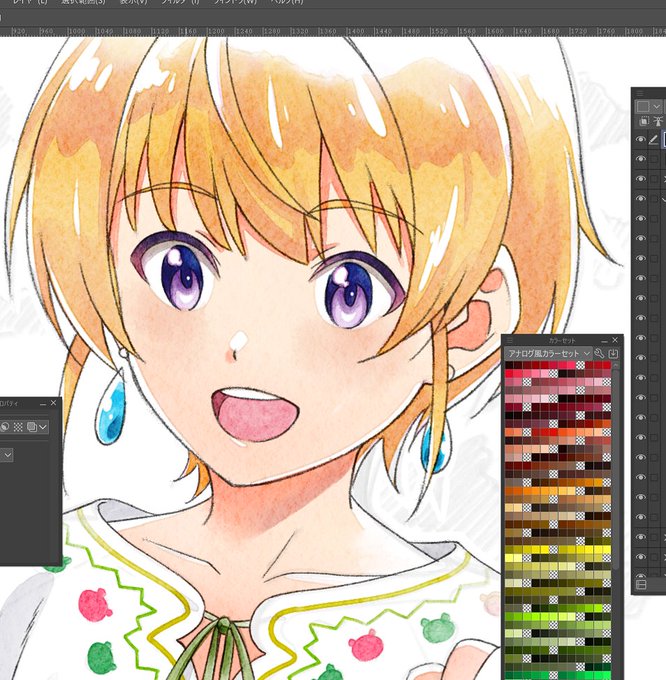Expand chevron beside layer color icon
The image size is (666, 680).
(x=43, y=427)
